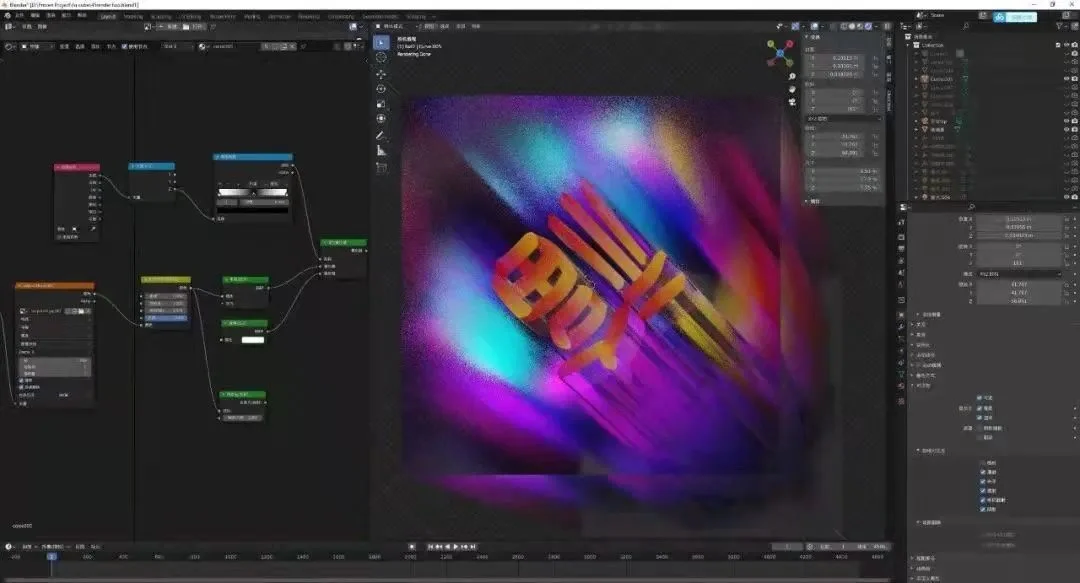Open rotation mode dropdown in viewport sidebar
Viewport: 1080px width, 583px height.
click(843, 119)
